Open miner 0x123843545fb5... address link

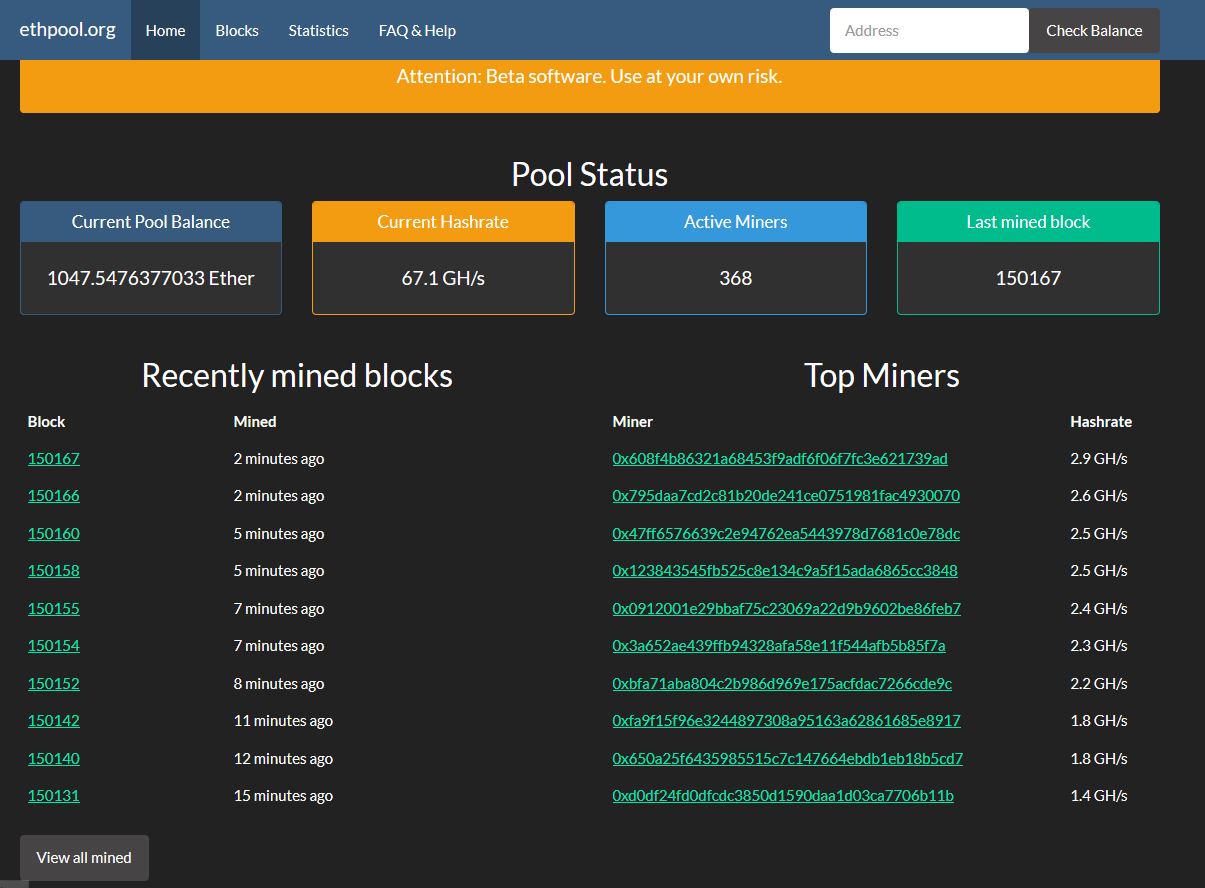coord(785,571)
